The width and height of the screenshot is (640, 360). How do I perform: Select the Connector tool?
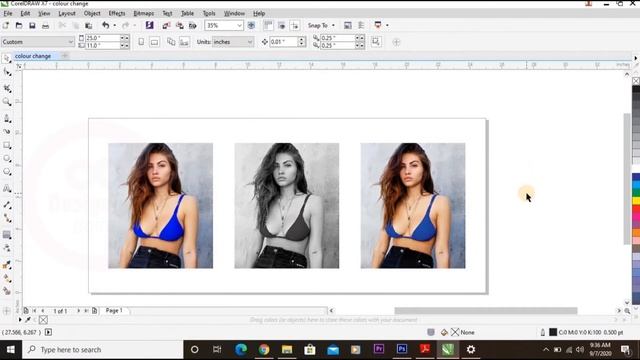(x=7, y=218)
